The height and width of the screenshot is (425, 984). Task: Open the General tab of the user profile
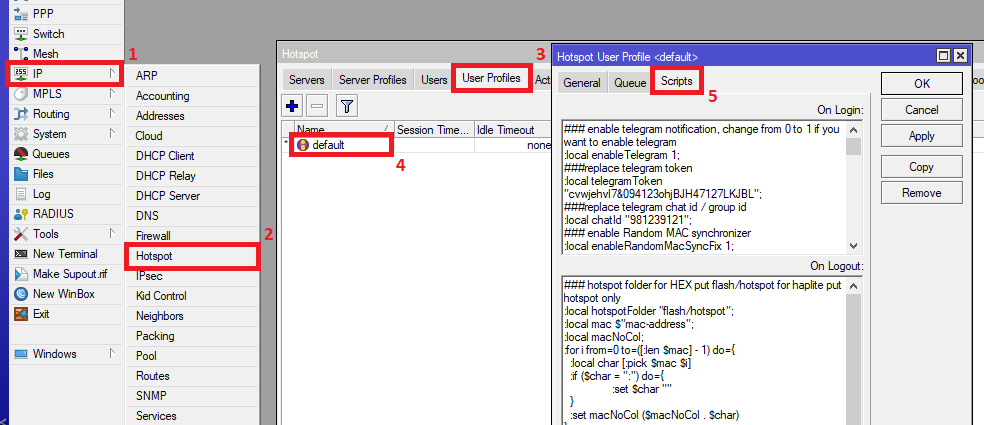582,82
